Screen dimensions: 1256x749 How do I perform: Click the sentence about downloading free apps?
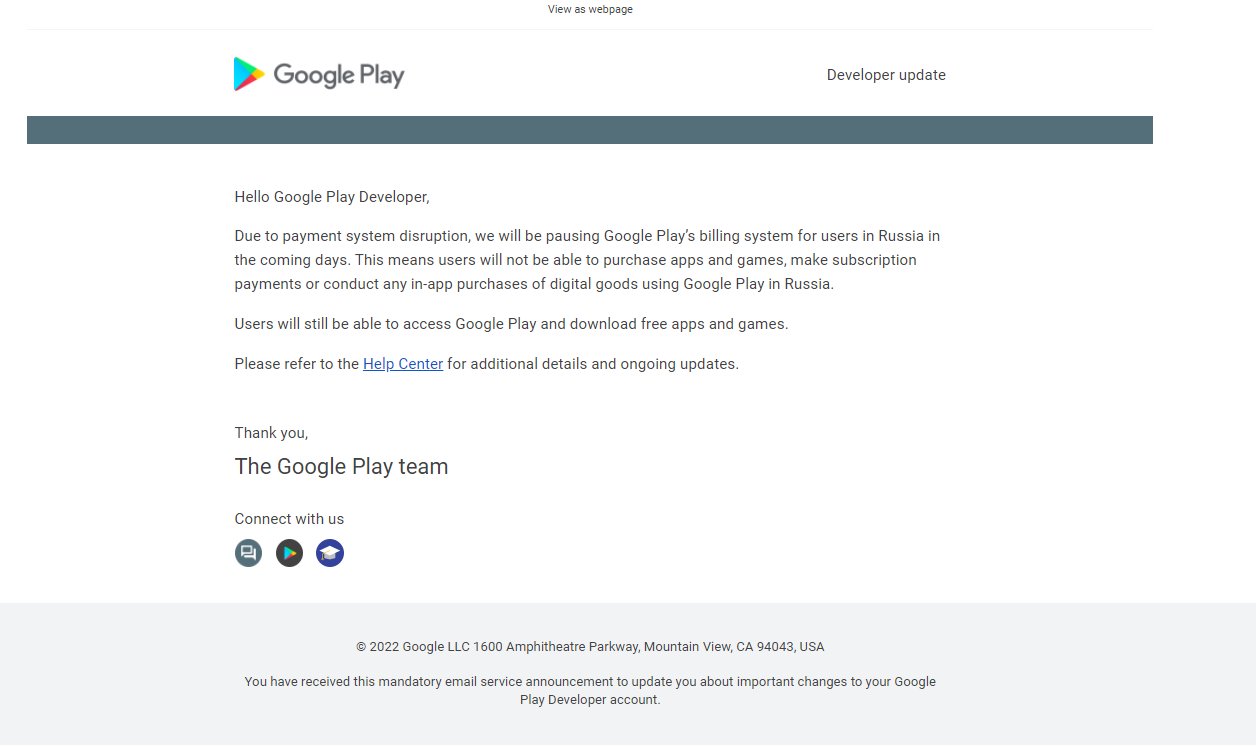tap(511, 324)
